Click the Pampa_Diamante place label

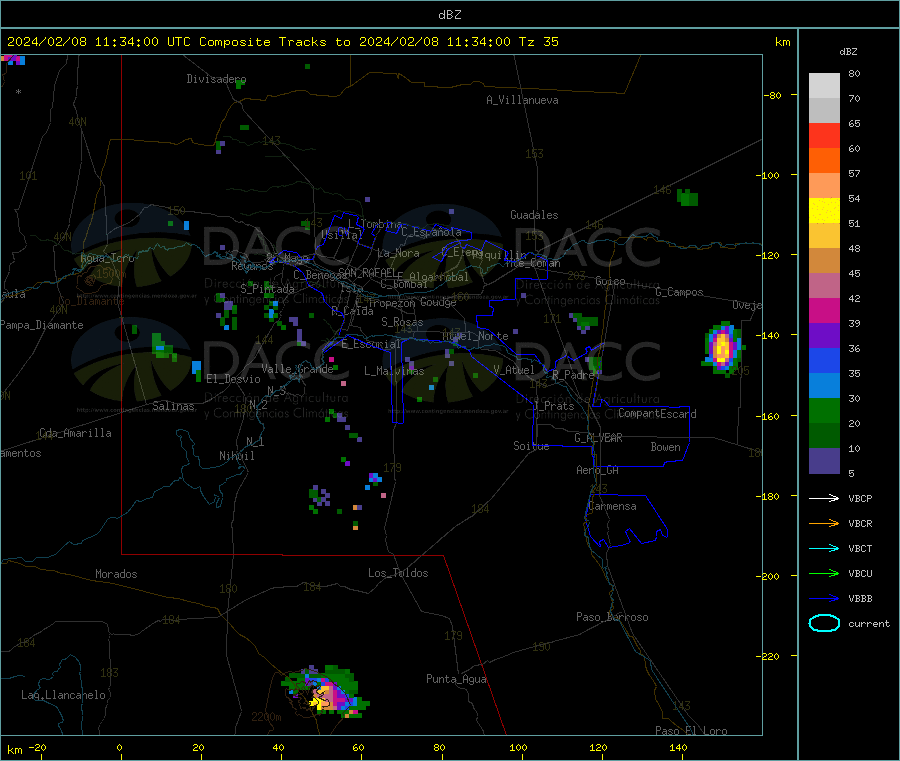[x=42, y=325]
